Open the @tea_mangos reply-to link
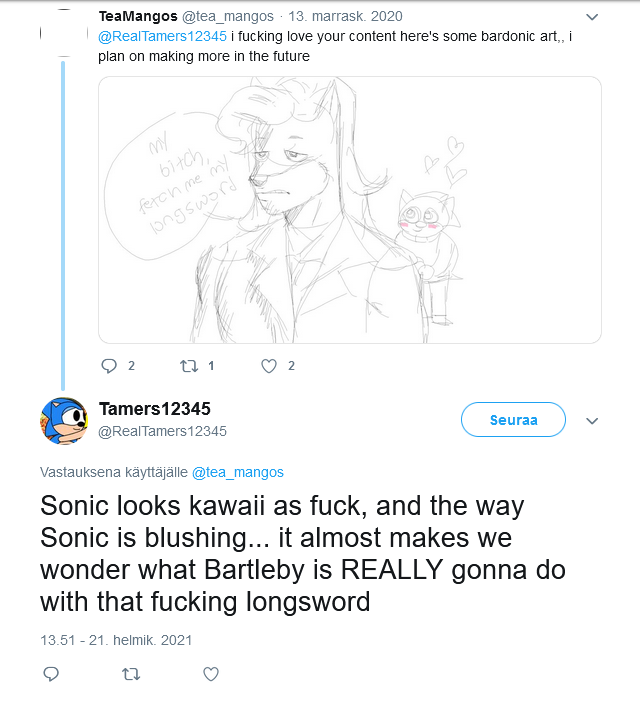 238,472
